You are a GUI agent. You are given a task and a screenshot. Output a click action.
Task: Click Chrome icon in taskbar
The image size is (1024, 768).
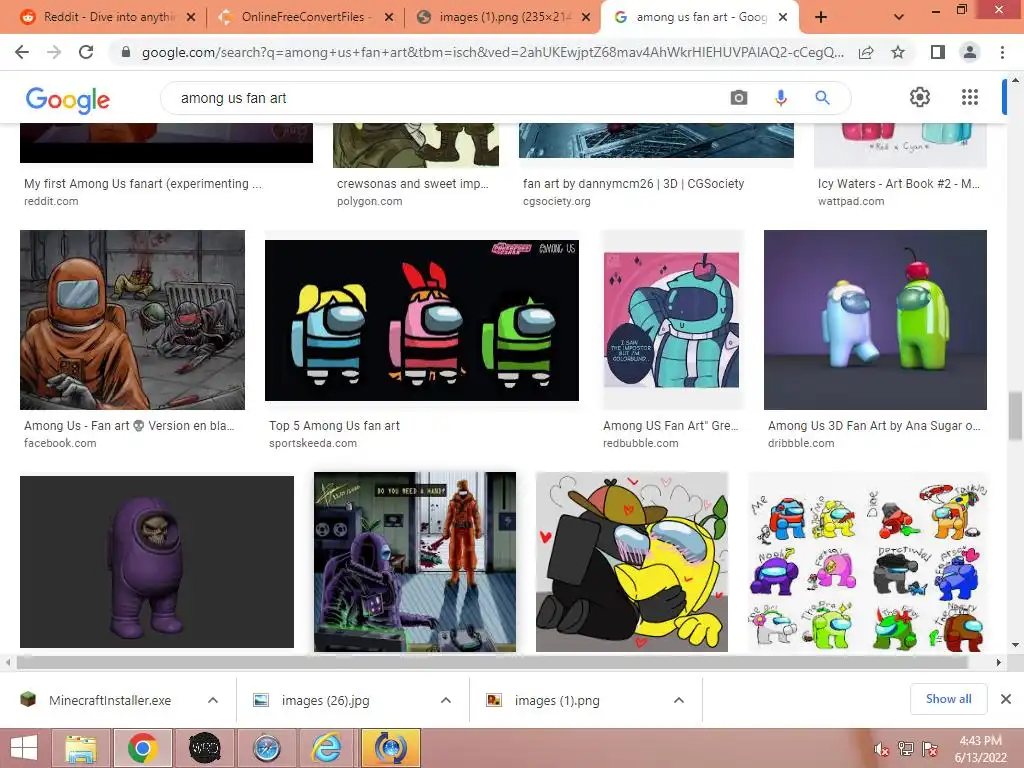[142, 748]
